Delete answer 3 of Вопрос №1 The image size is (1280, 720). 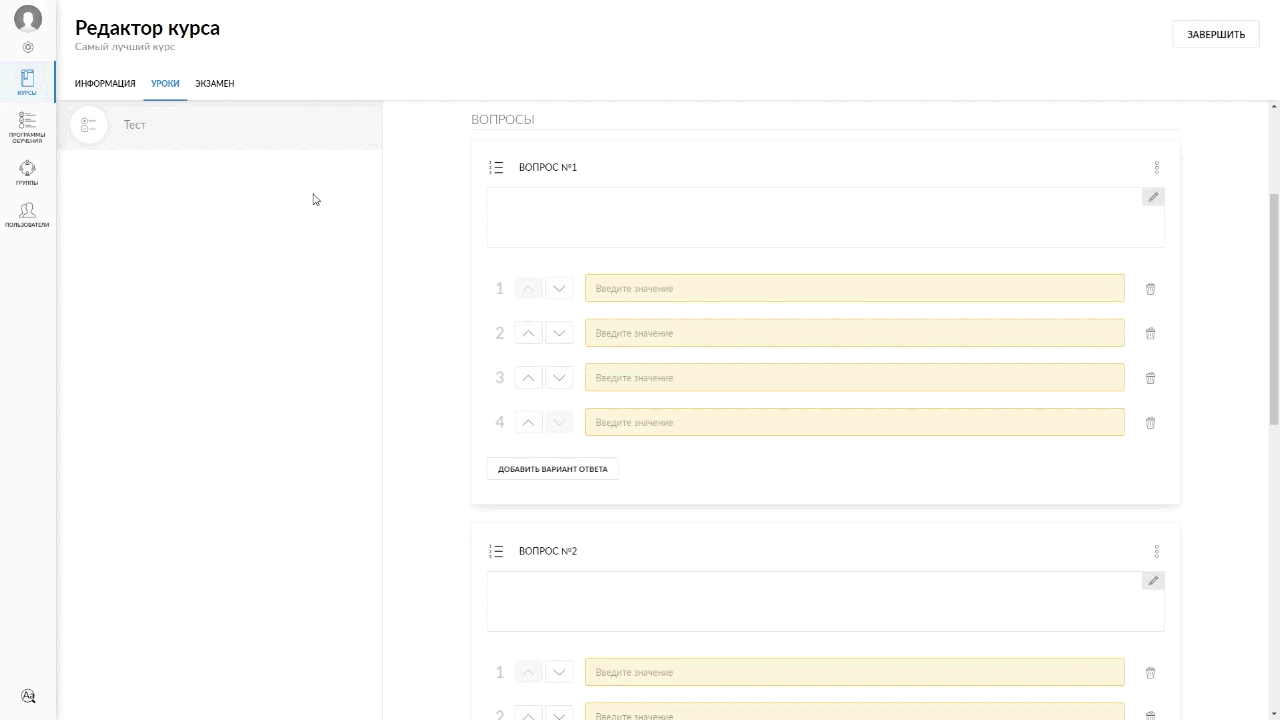(x=1150, y=378)
